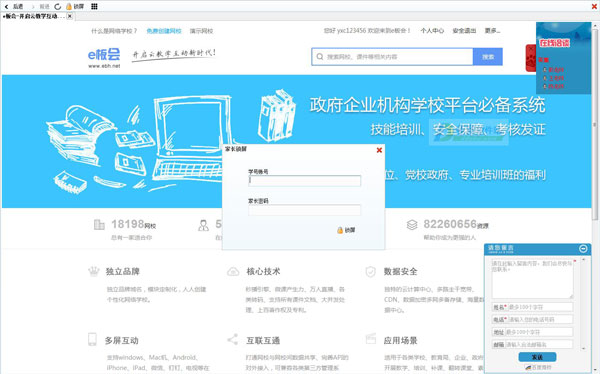600x374 pixels.
Task: Minimize the 请您留言 message panel
Action: [x=583, y=249]
